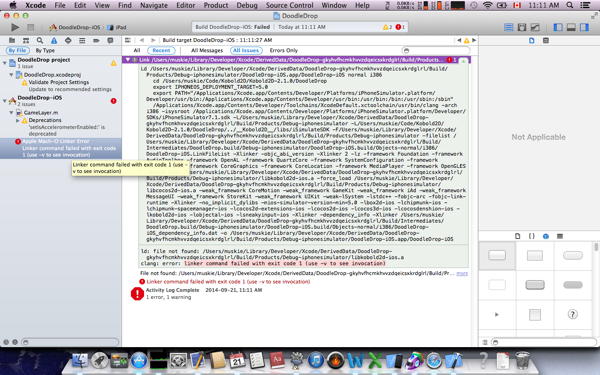Open the Editor menu

pos(186,5)
